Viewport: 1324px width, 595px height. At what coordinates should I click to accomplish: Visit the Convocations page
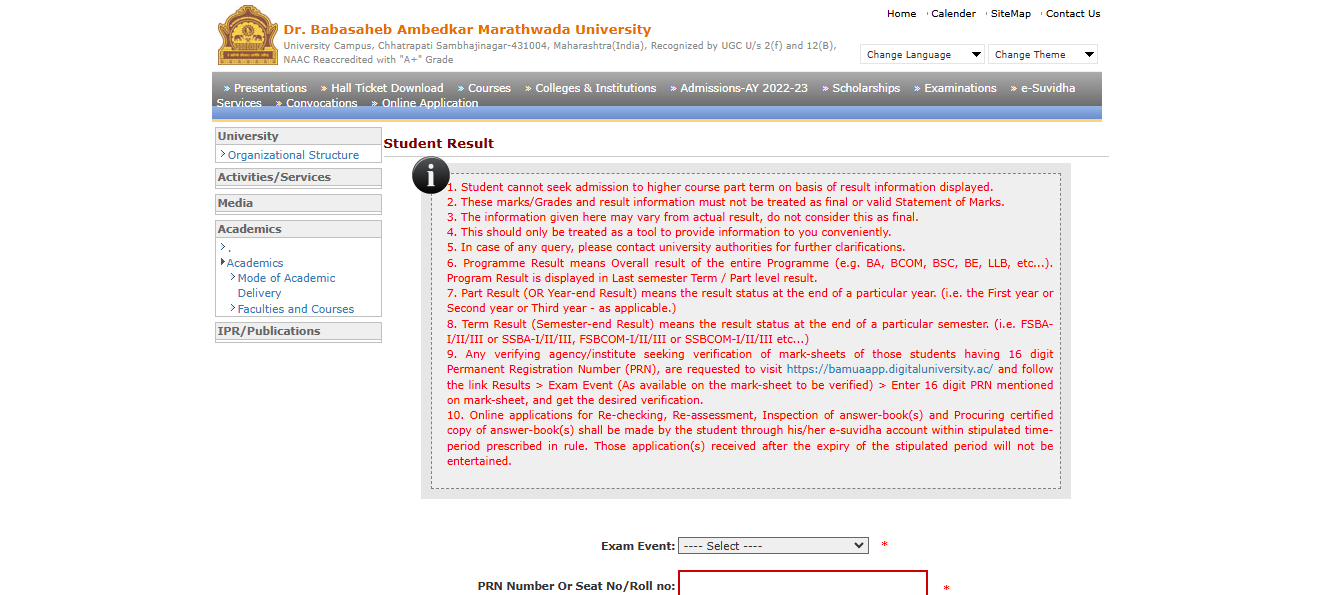point(320,103)
